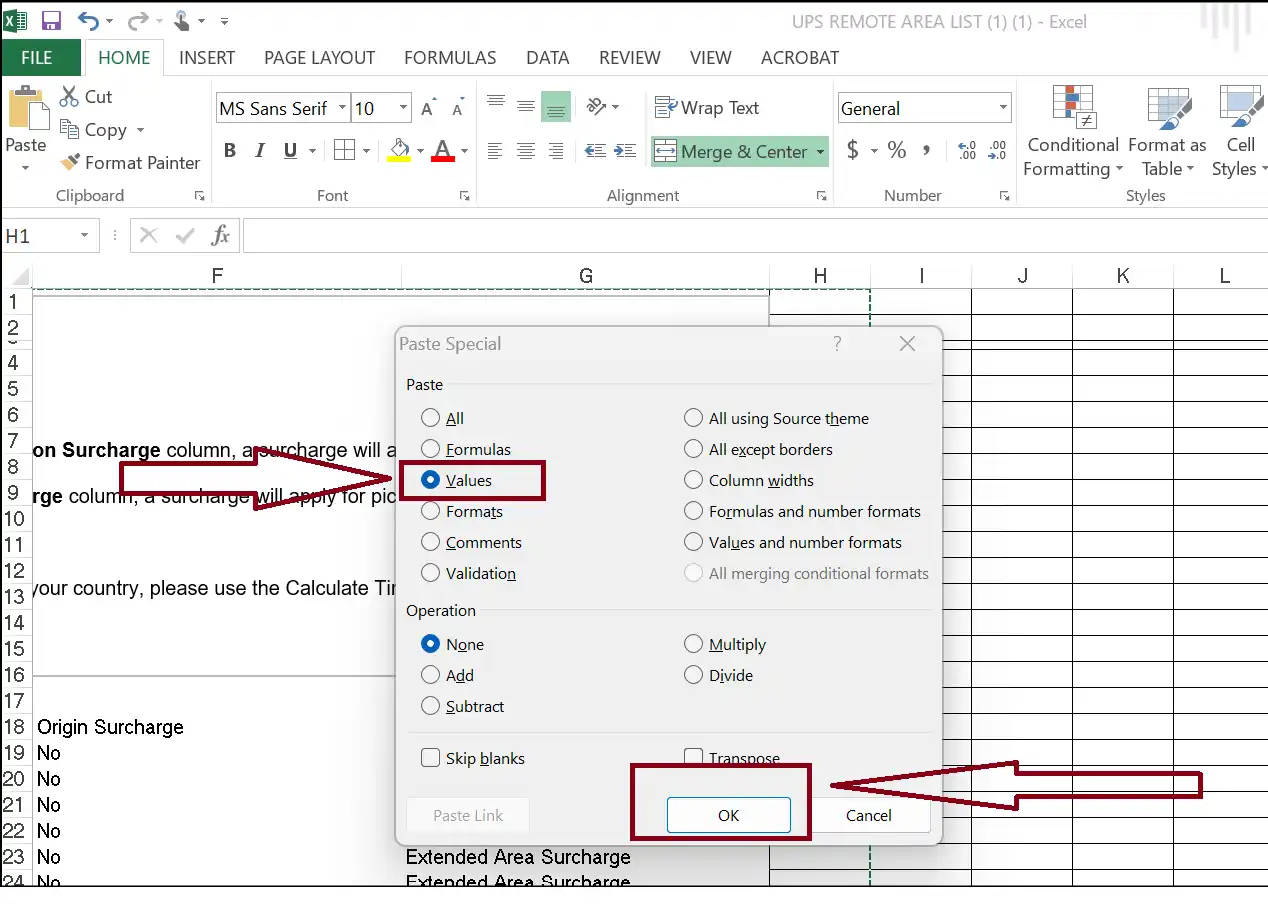Screen dimensions: 1268x904
Task: Click Percent Style icon
Action: click(897, 151)
